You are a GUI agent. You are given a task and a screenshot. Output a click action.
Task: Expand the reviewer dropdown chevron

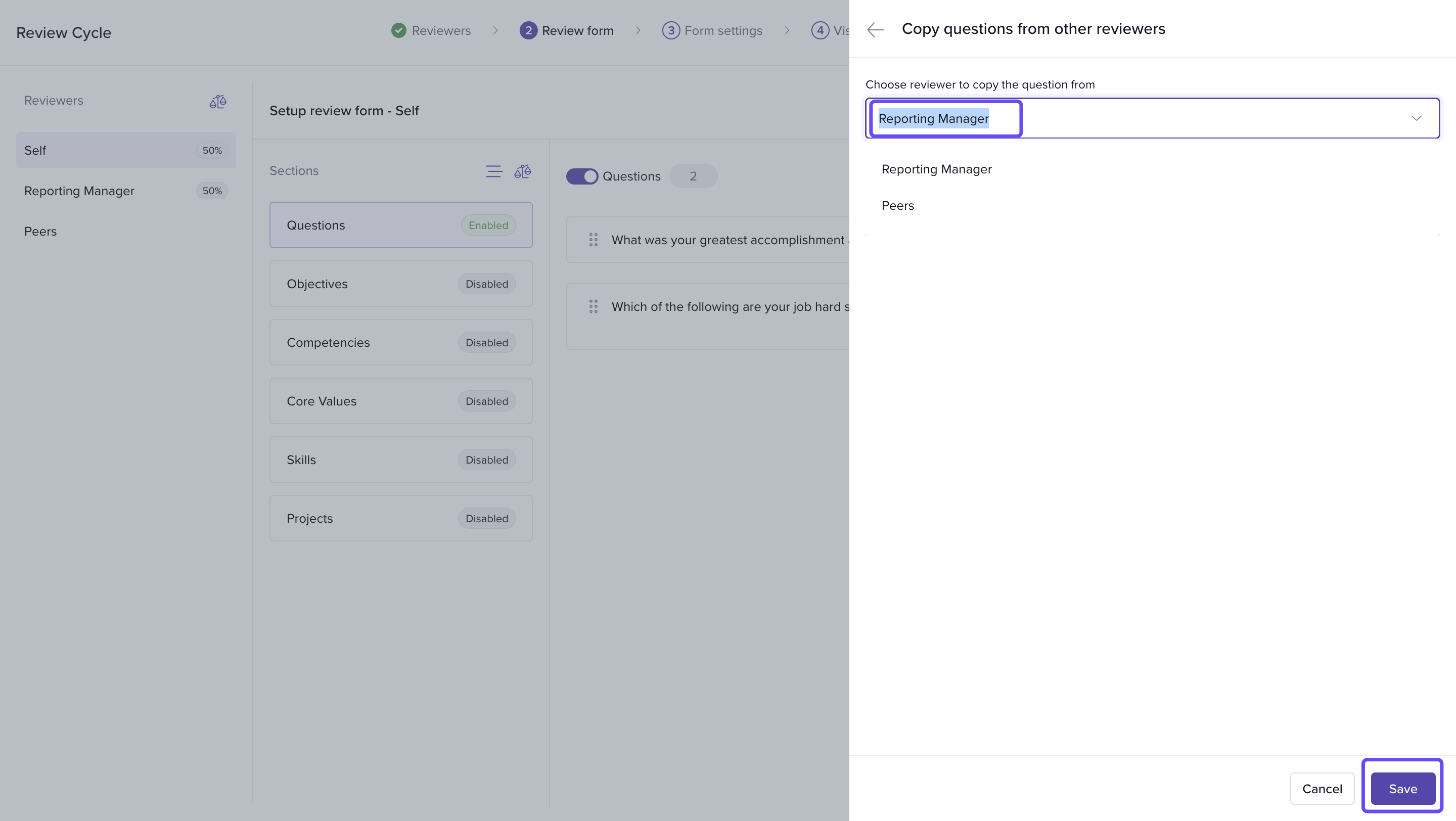point(1416,119)
